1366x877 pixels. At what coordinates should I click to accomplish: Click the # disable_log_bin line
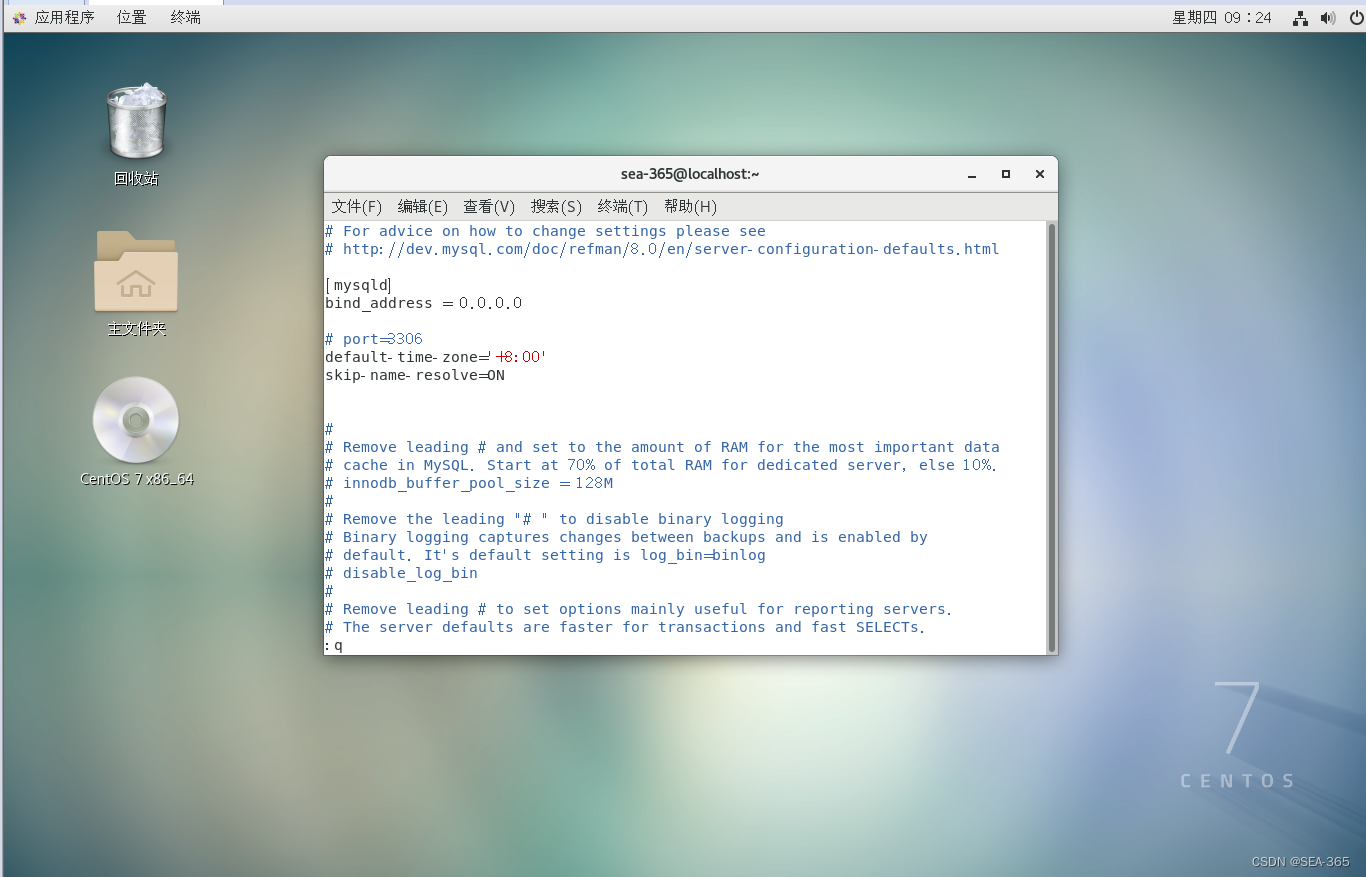point(401,573)
